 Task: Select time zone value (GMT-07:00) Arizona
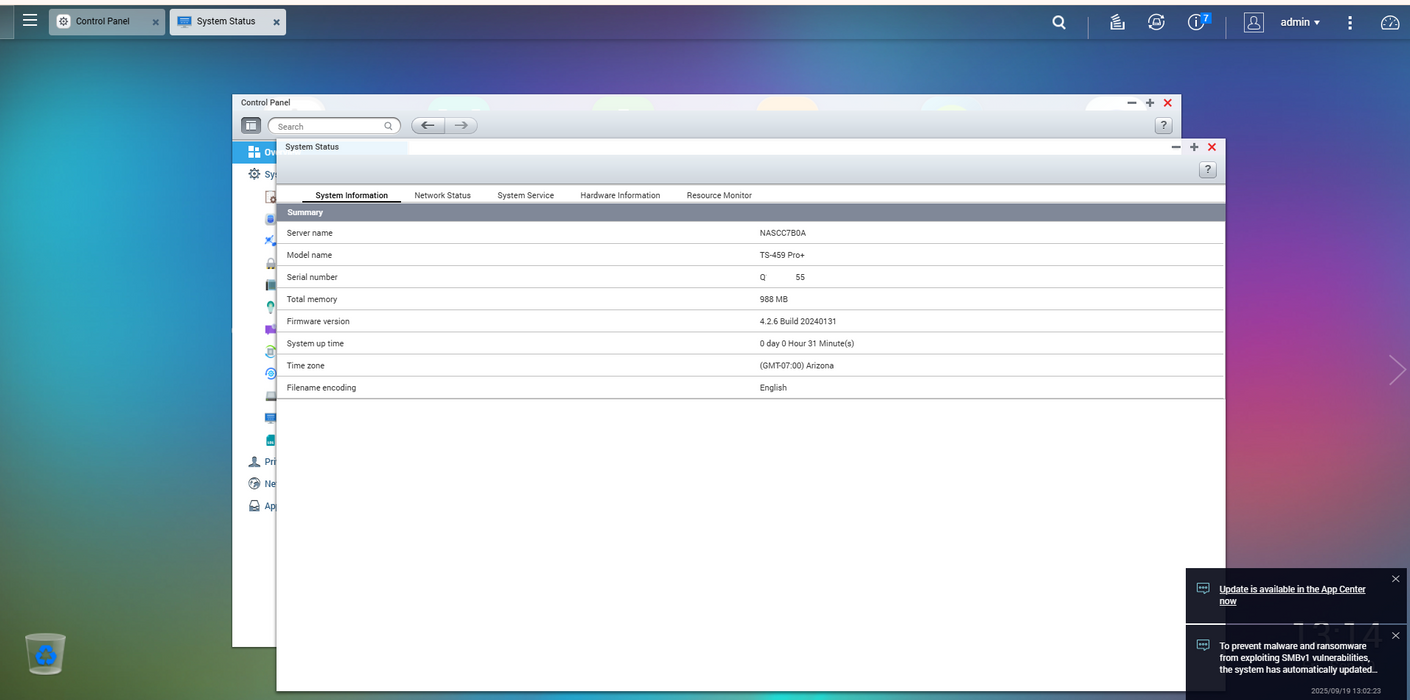(796, 365)
